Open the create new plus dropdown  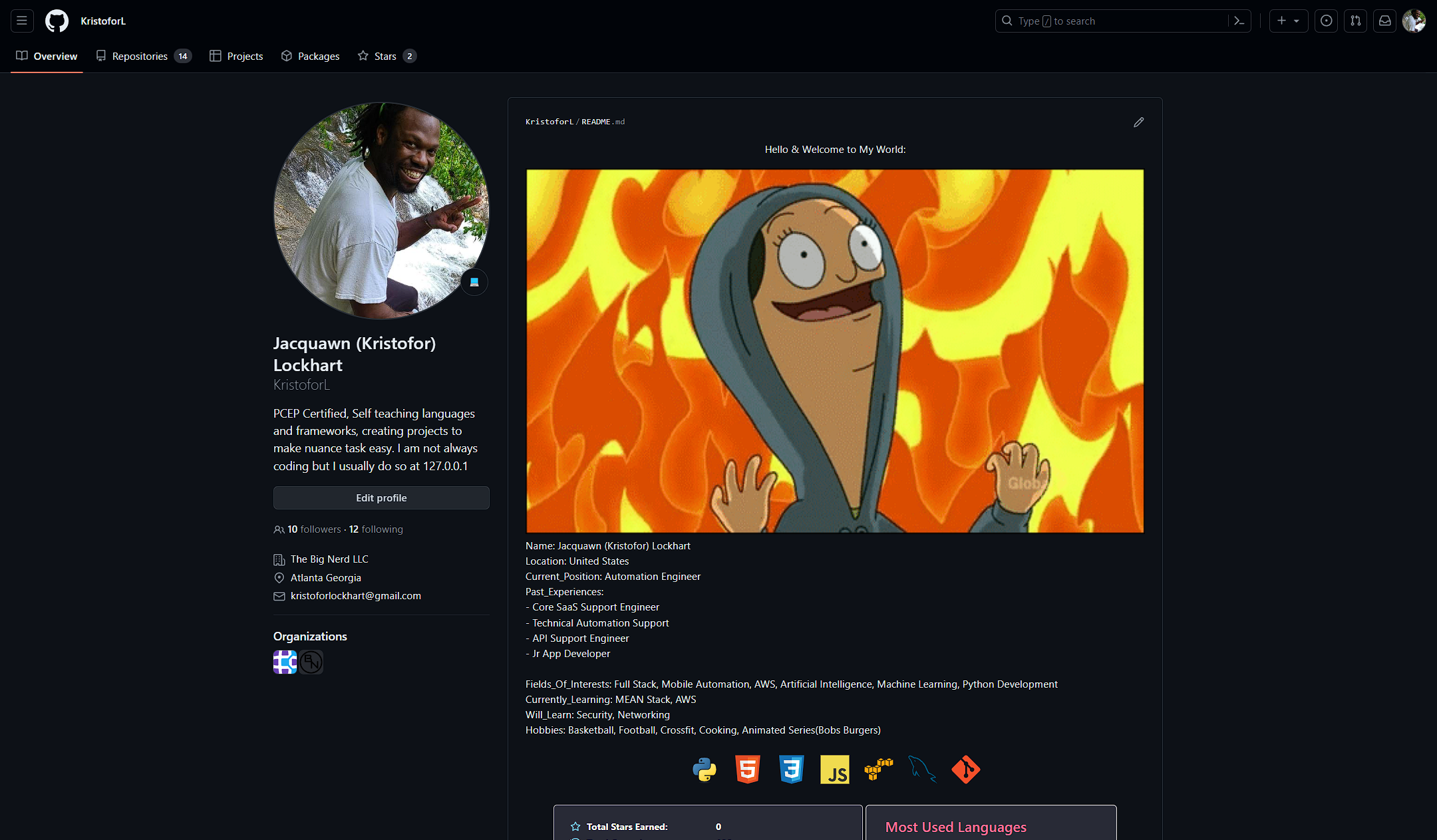pyautogui.click(x=1288, y=21)
